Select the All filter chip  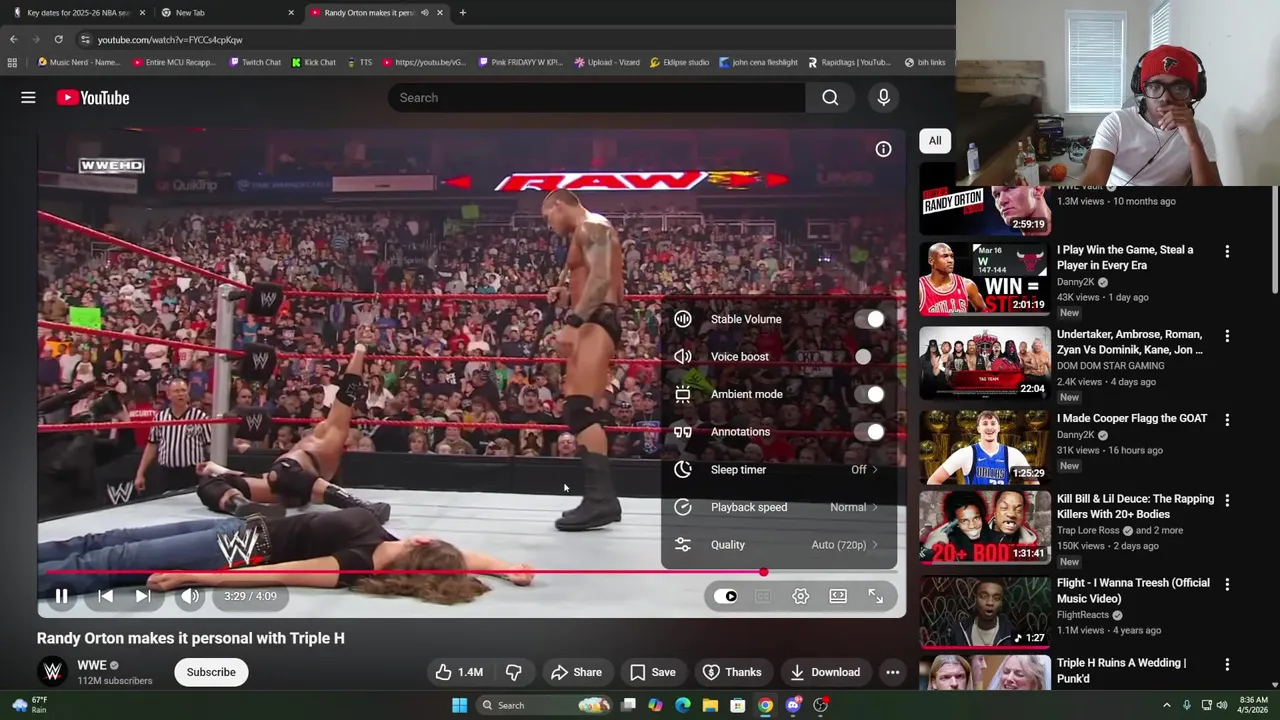935,141
